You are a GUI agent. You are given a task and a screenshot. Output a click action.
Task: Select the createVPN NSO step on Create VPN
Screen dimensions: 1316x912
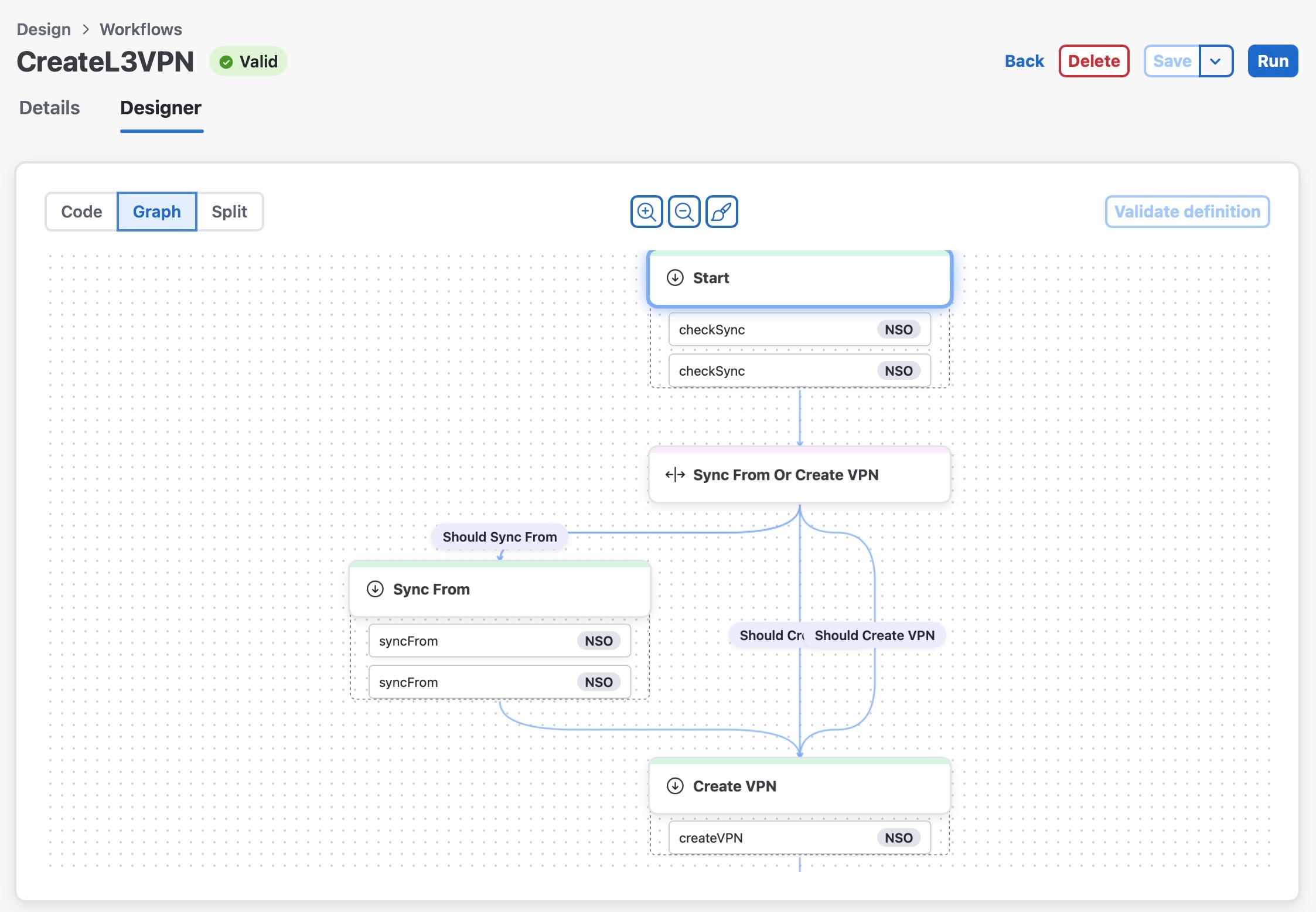798,838
